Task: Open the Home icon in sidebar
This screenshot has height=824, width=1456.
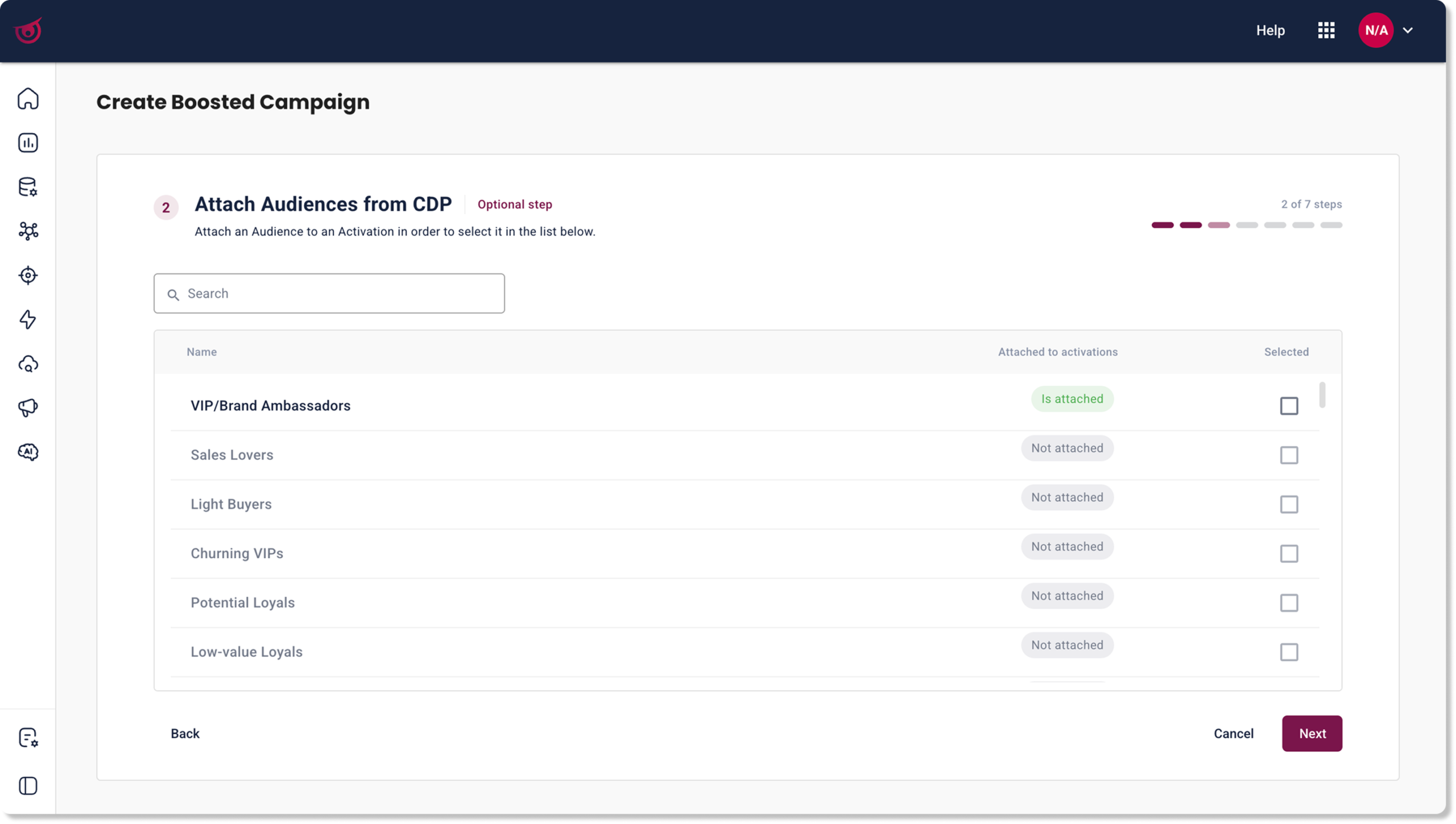Action: [28, 98]
